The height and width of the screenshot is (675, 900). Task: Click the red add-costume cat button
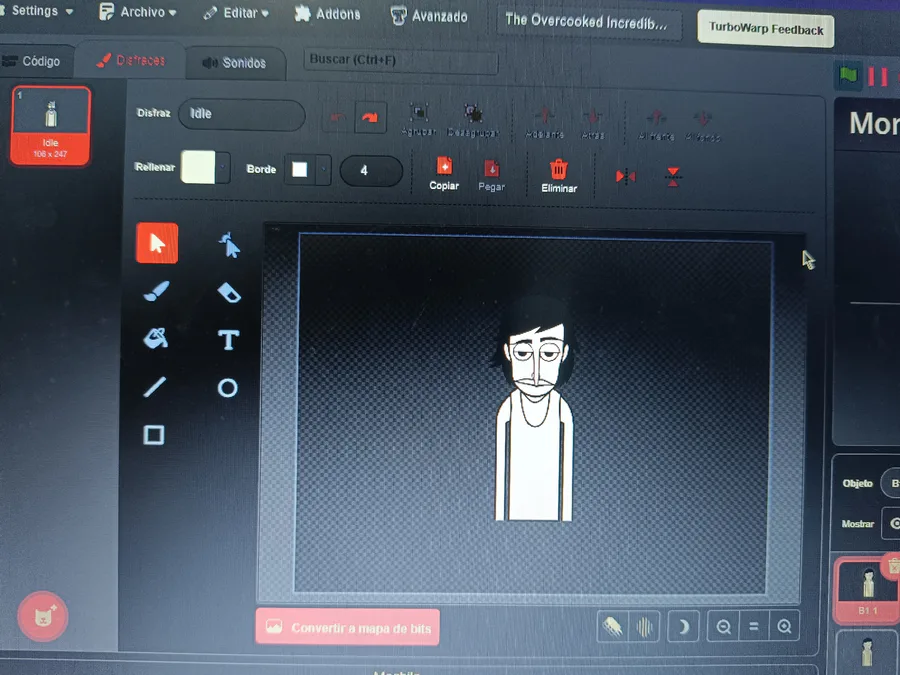[x=43, y=617]
